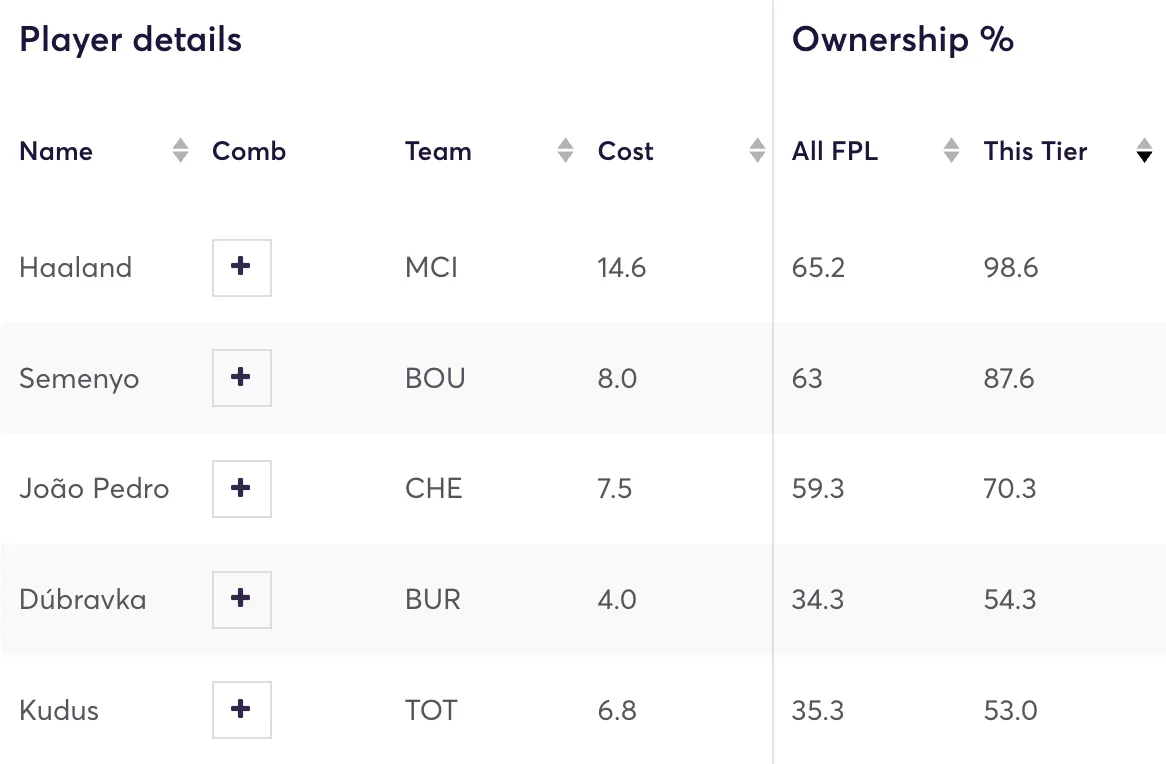Select the This Tier column header
1166x764 pixels.
tap(1035, 151)
